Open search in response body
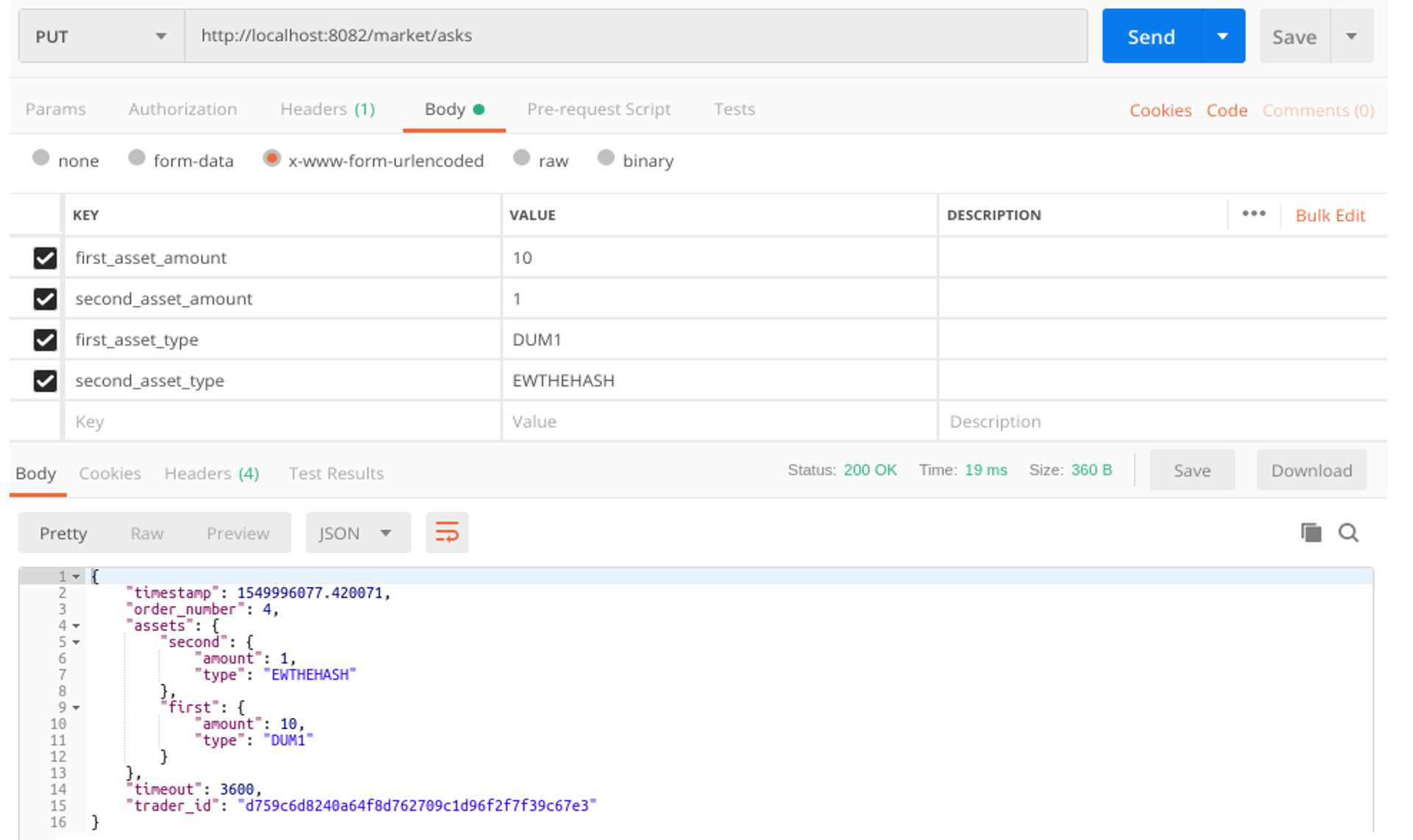This screenshot has height=840, width=1413. click(1348, 533)
